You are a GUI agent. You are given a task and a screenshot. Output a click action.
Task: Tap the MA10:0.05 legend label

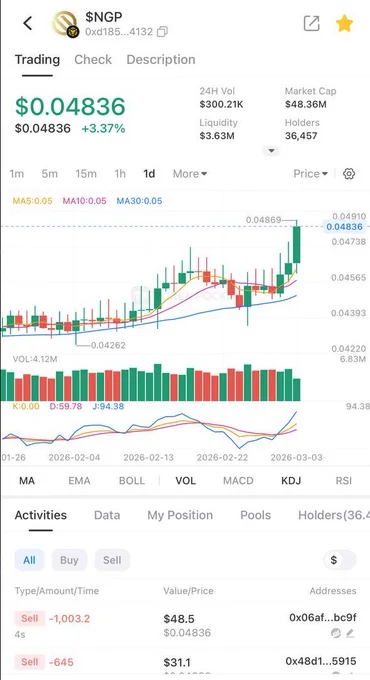click(x=84, y=201)
